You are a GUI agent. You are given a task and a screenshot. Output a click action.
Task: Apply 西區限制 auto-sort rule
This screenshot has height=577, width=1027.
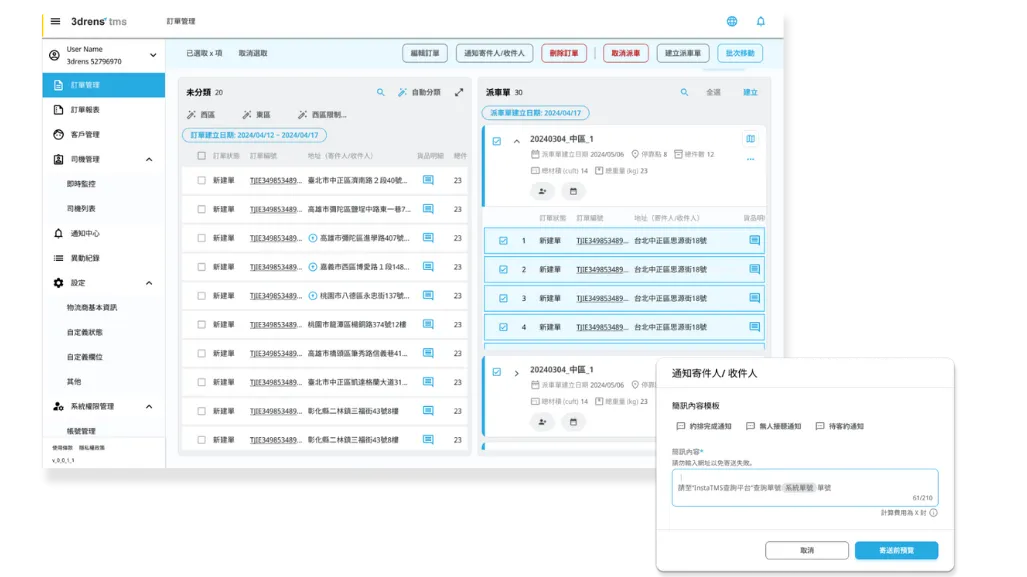322,115
